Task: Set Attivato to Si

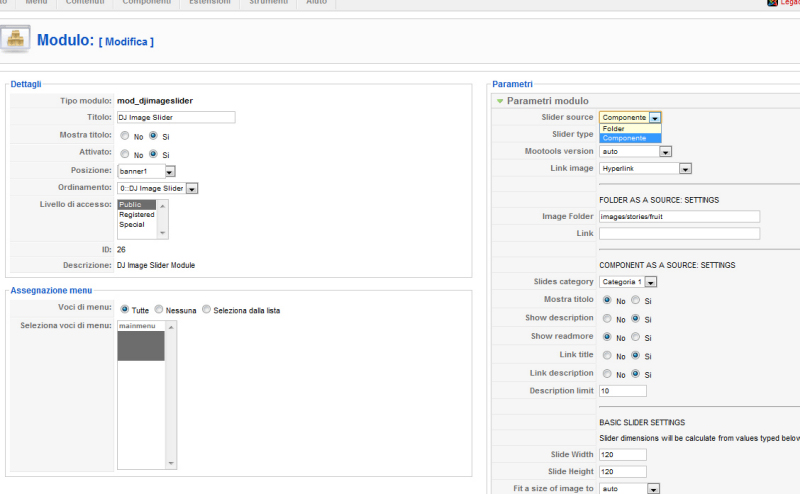Action: click(153, 154)
